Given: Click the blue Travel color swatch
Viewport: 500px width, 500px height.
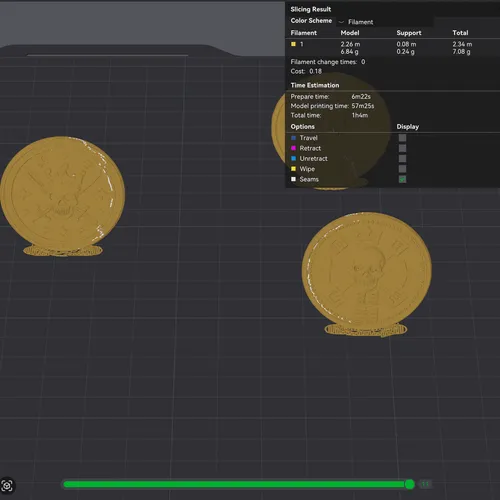Looking at the screenshot, I should click(x=293, y=138).
